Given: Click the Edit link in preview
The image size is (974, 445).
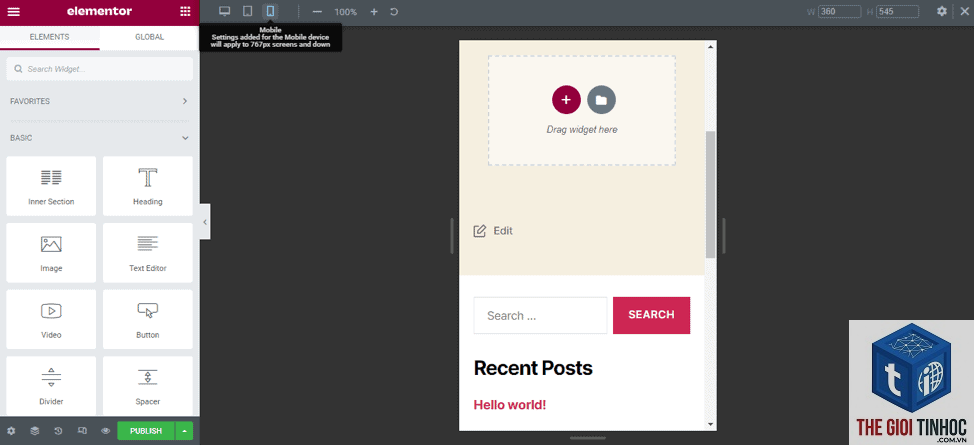Looking at the screenshot, I should pyautogui.click(x=493, y=231).
